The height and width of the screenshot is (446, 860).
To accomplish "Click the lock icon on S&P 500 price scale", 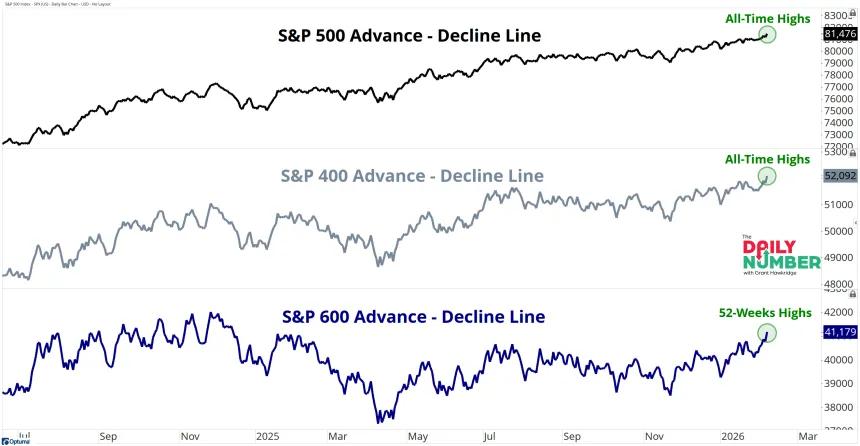I will tap(853, 12).
